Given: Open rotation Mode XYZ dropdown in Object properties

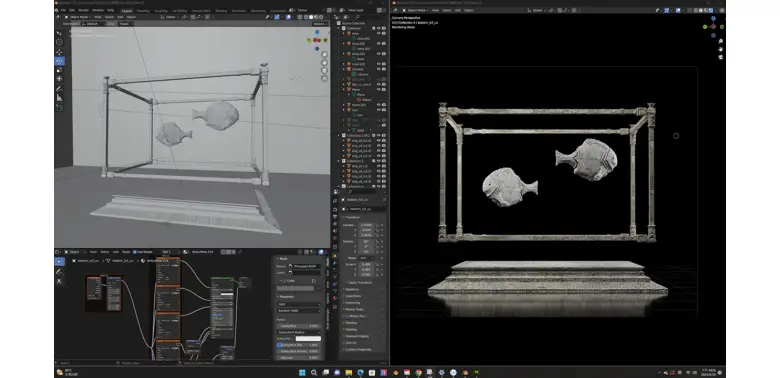Looking at the screenshot, I should point(367,258).
